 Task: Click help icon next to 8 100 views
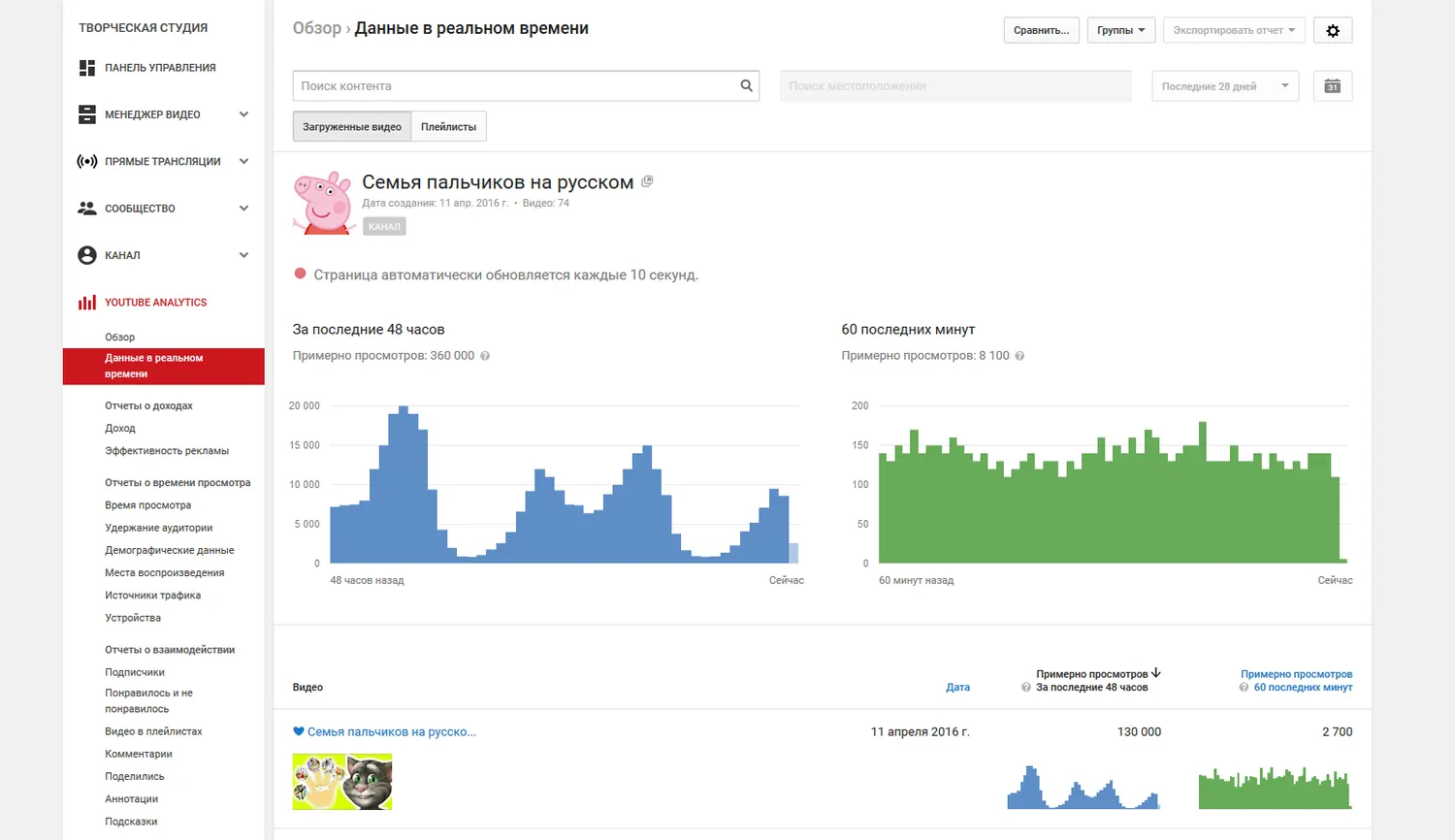coord(1019,356)
